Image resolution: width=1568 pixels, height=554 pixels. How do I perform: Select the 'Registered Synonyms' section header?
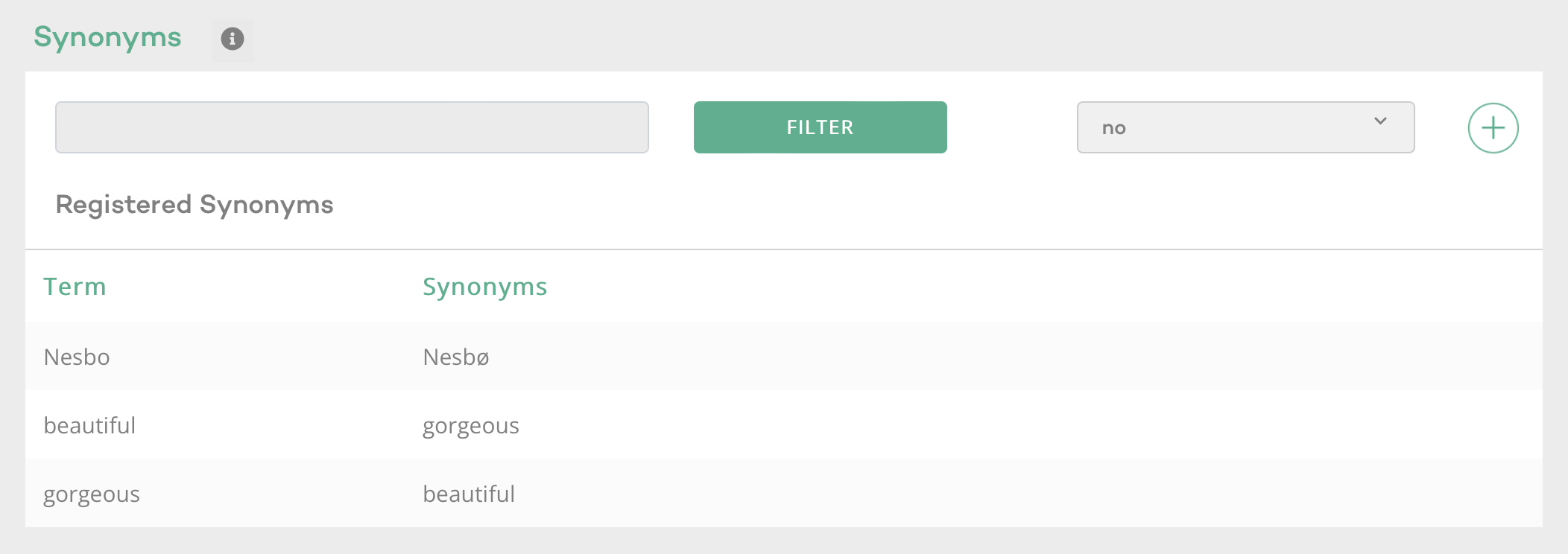tap(194, 206)
